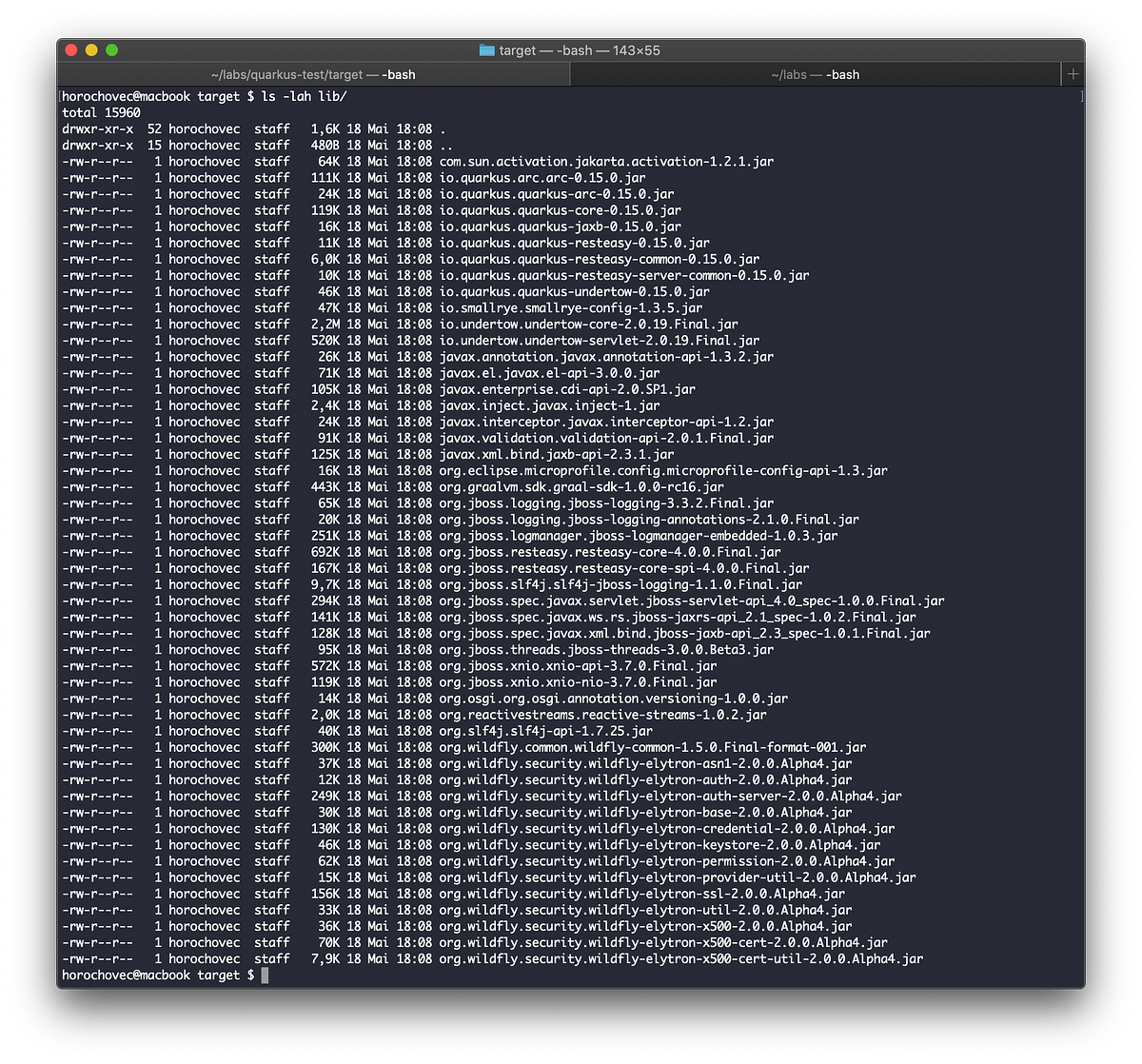Select org.osgi.org.osgi.annotation.versioning-1.0.0.jar filename
The height and width of the screenshot is (1064, 1142).
[x=614, y=699]
